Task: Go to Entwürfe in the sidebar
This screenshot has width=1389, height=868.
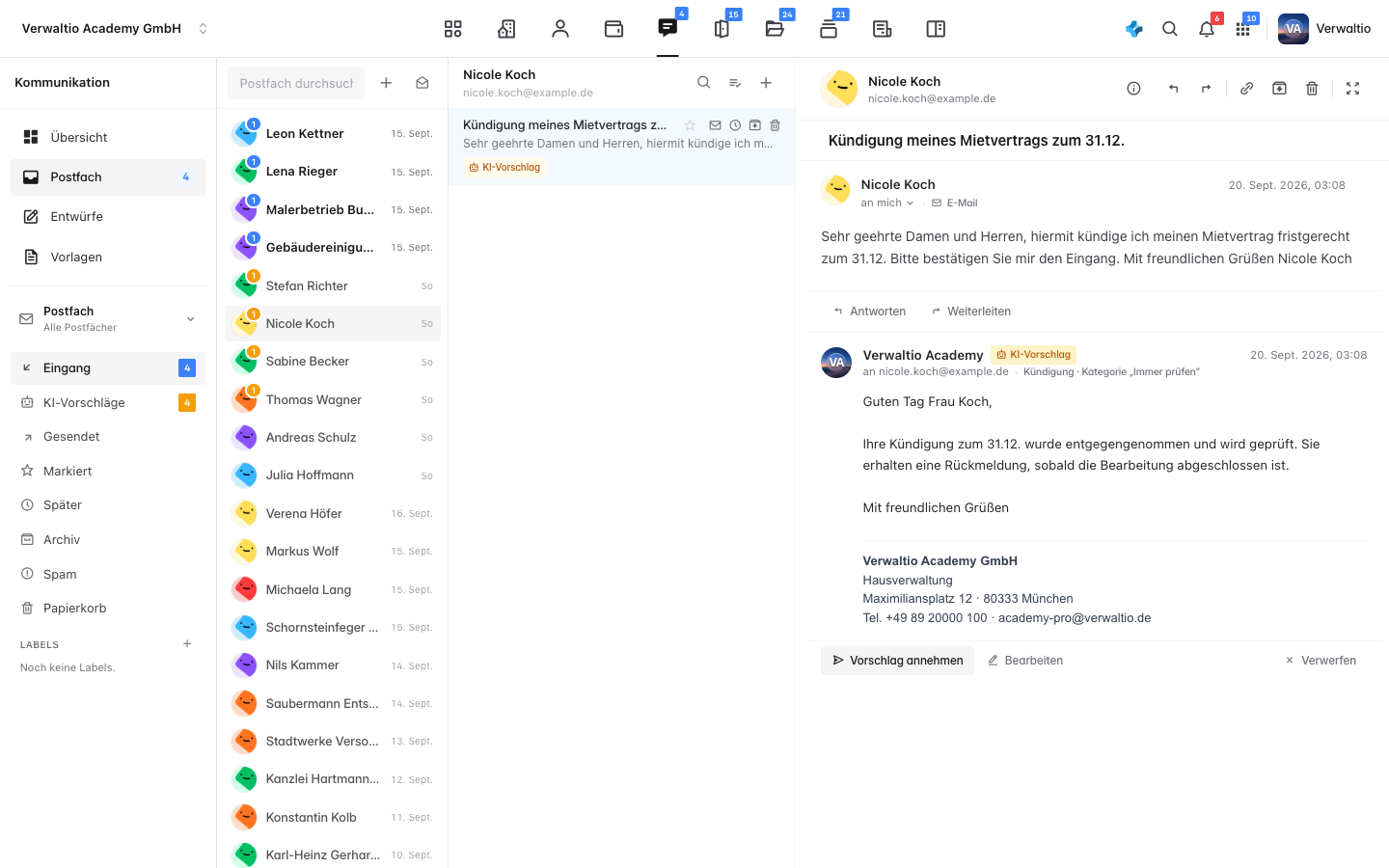Action: (108, 217)
